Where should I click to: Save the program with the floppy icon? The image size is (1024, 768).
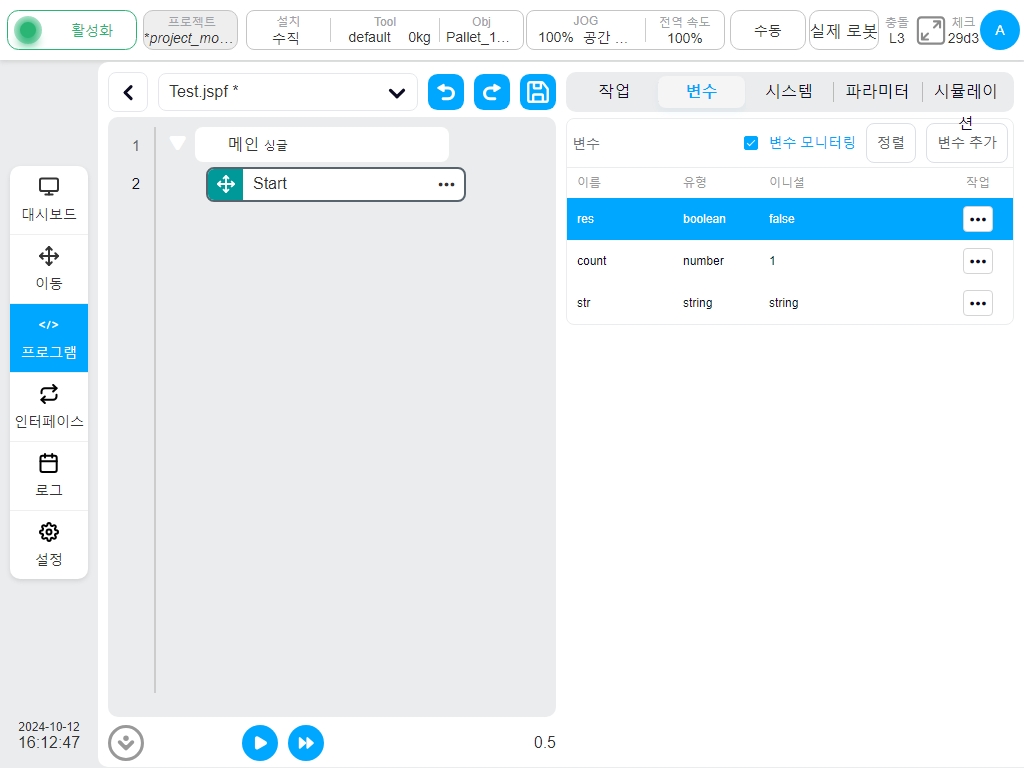point(537,92)
